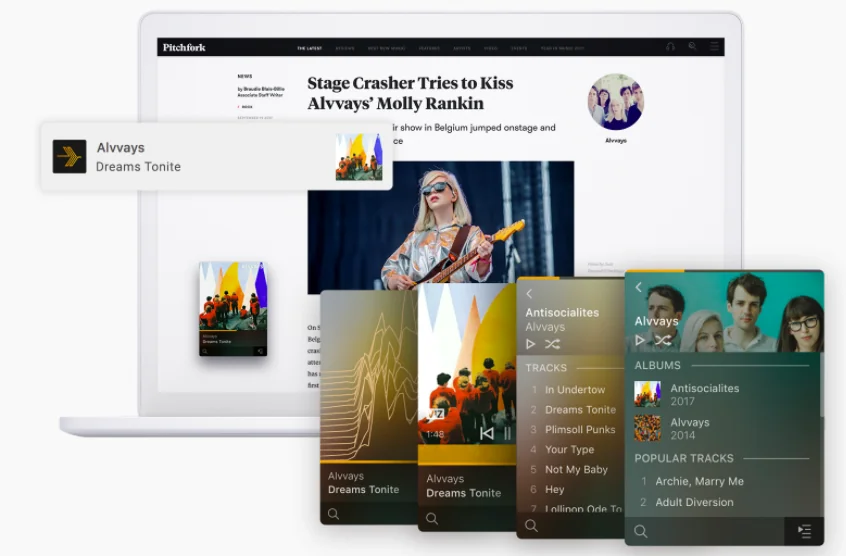The height and width of the screenshot is (556, 846).
Task: Shuffle the Alvvays artist tracks
Action: [663, 340]
